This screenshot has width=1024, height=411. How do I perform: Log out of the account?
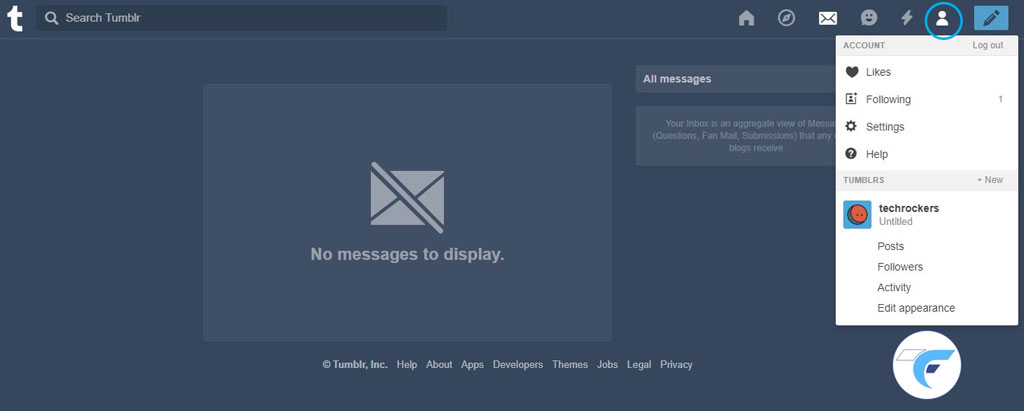(987, 46)
